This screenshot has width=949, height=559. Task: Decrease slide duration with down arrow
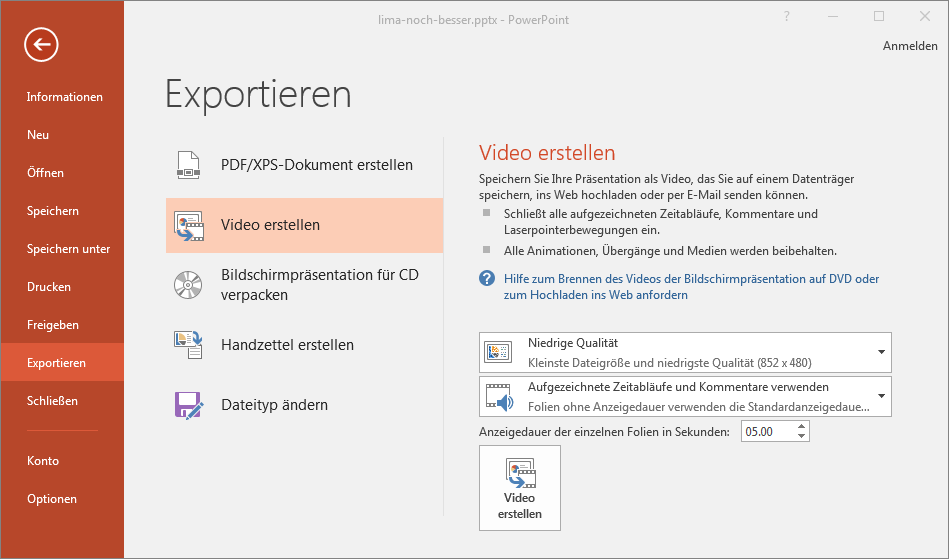(801, 436)
